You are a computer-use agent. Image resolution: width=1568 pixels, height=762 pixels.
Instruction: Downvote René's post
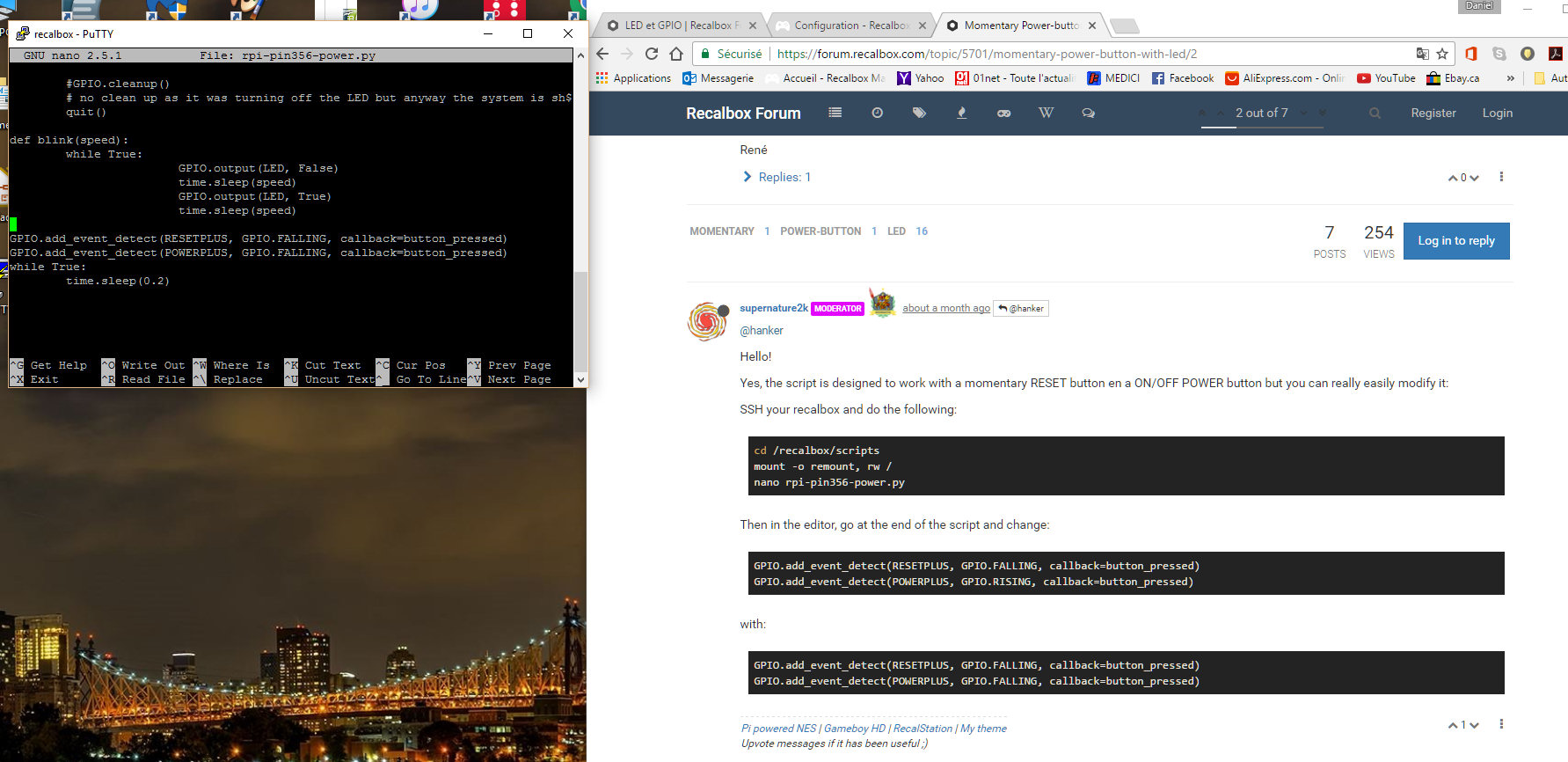[1475, 178]
